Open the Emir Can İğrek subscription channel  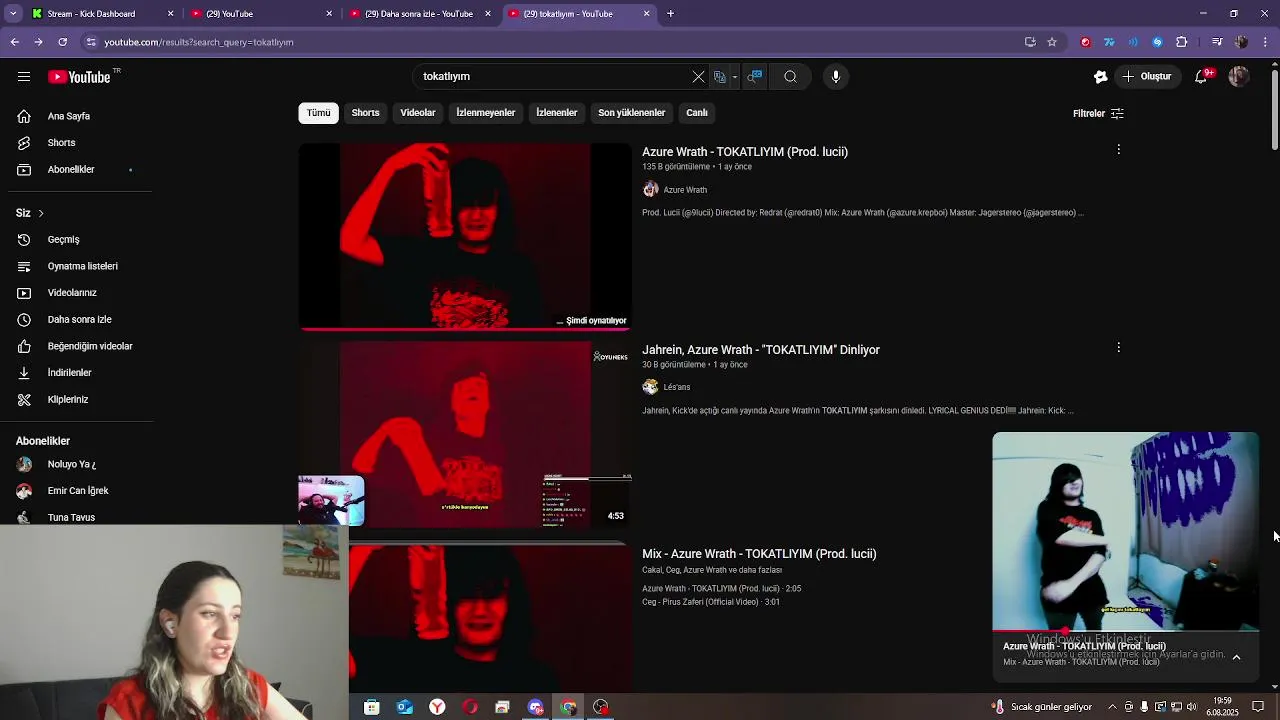pyautogui.click(x=78, y=491)
